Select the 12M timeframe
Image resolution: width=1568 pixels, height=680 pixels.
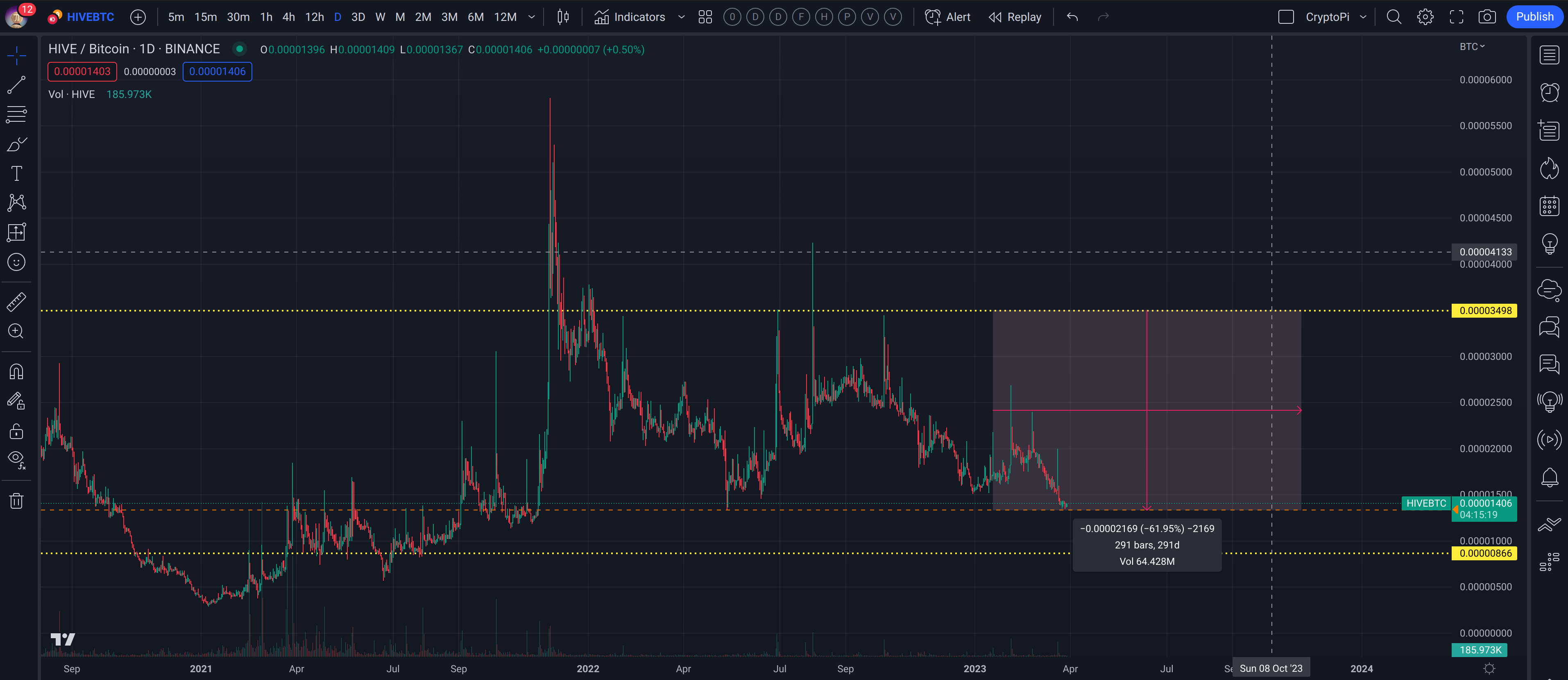505,17
